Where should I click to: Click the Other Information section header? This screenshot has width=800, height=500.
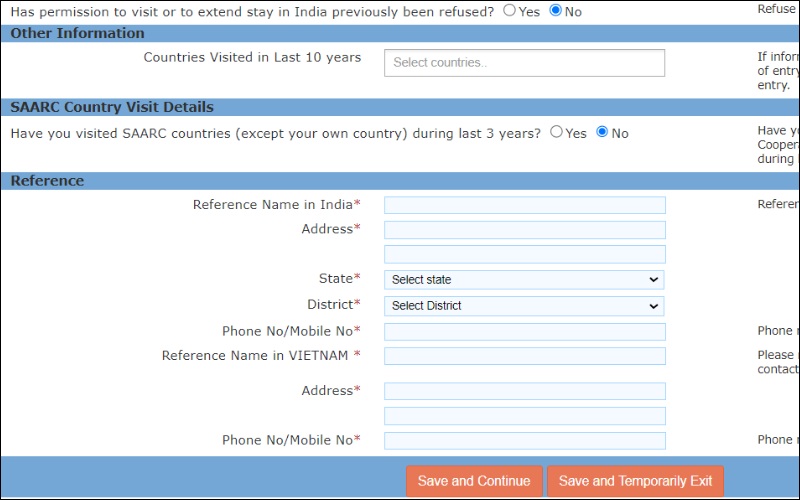pos(78,33)
